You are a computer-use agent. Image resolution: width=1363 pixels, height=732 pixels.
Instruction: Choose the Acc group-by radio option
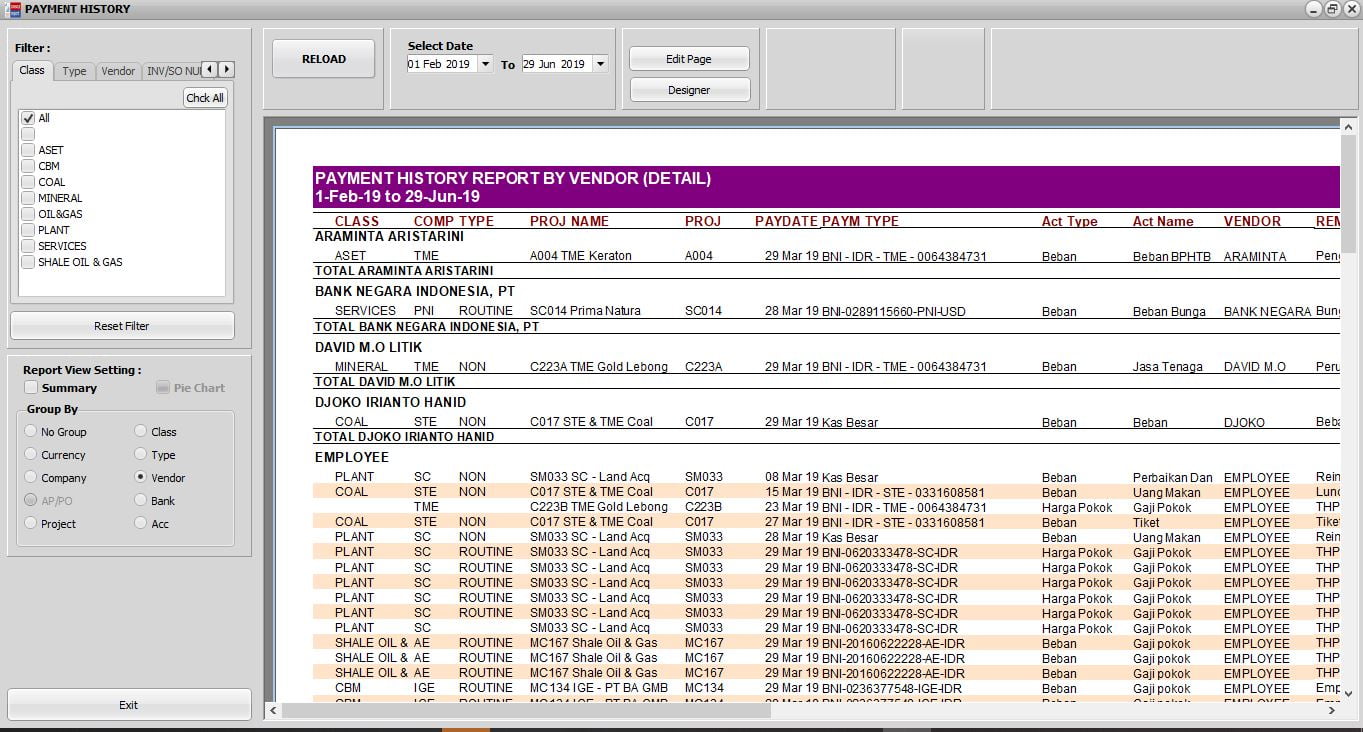pyautogui.click(x=141, y=524)
